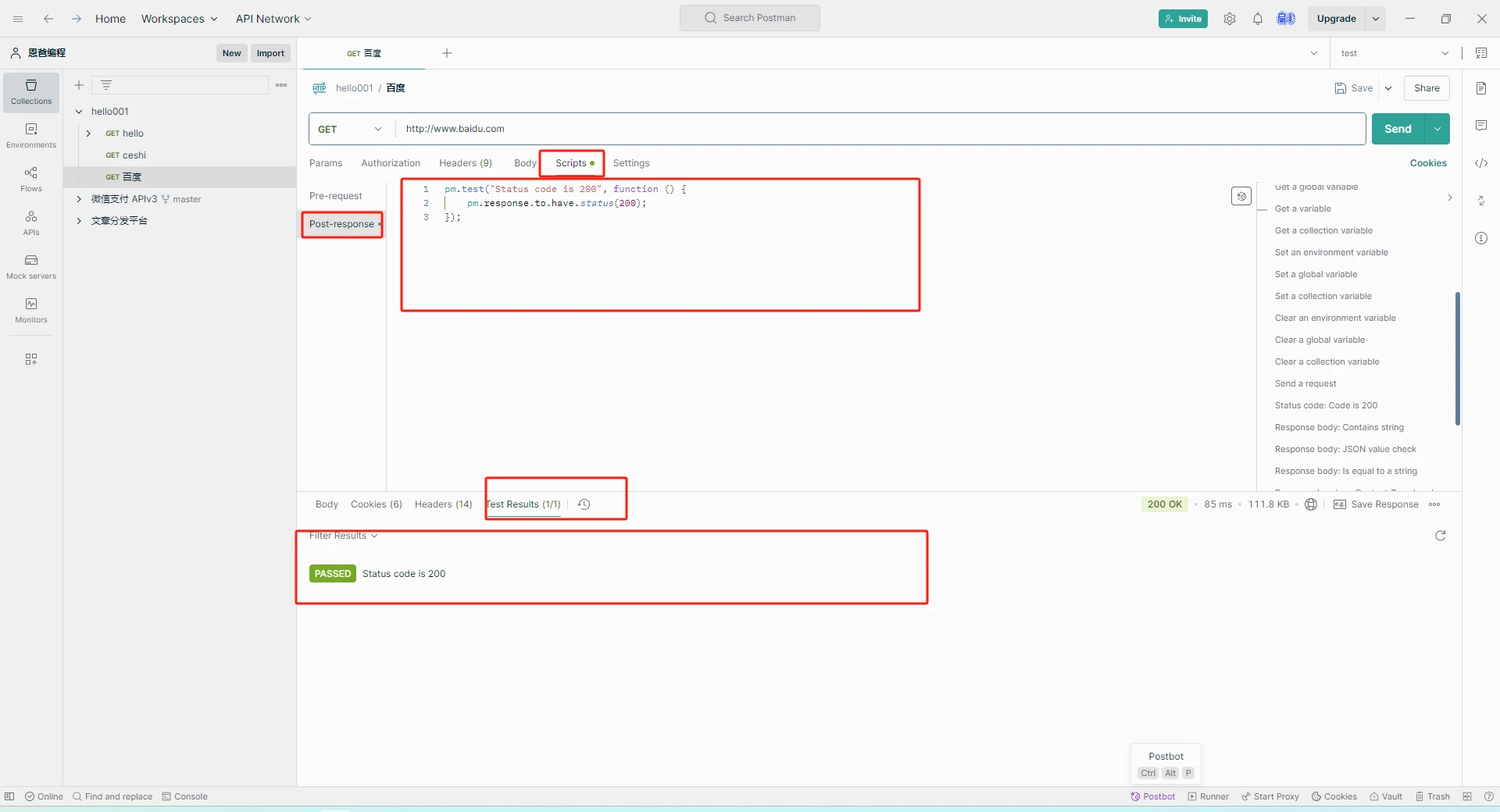This screenshot has width=1500, height=812.
Task: Open the hamburger menu icon
Action: click(18, 19)
